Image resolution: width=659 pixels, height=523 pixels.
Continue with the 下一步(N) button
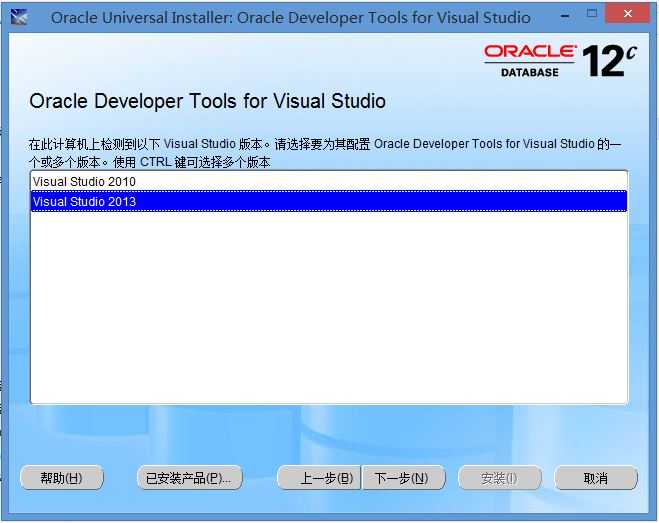tap(403, 478)
